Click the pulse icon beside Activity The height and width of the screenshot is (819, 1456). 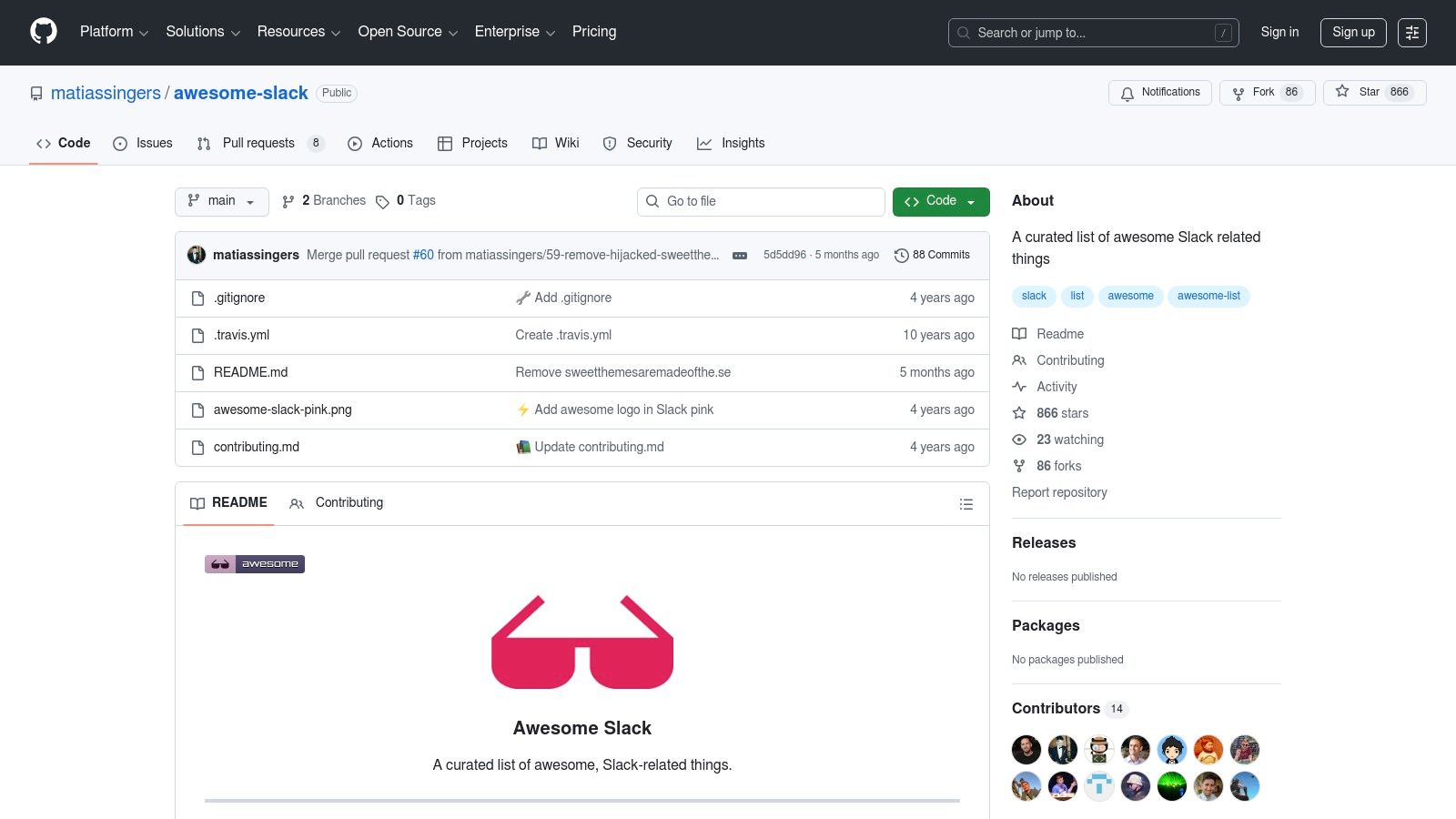[1019, 387]
